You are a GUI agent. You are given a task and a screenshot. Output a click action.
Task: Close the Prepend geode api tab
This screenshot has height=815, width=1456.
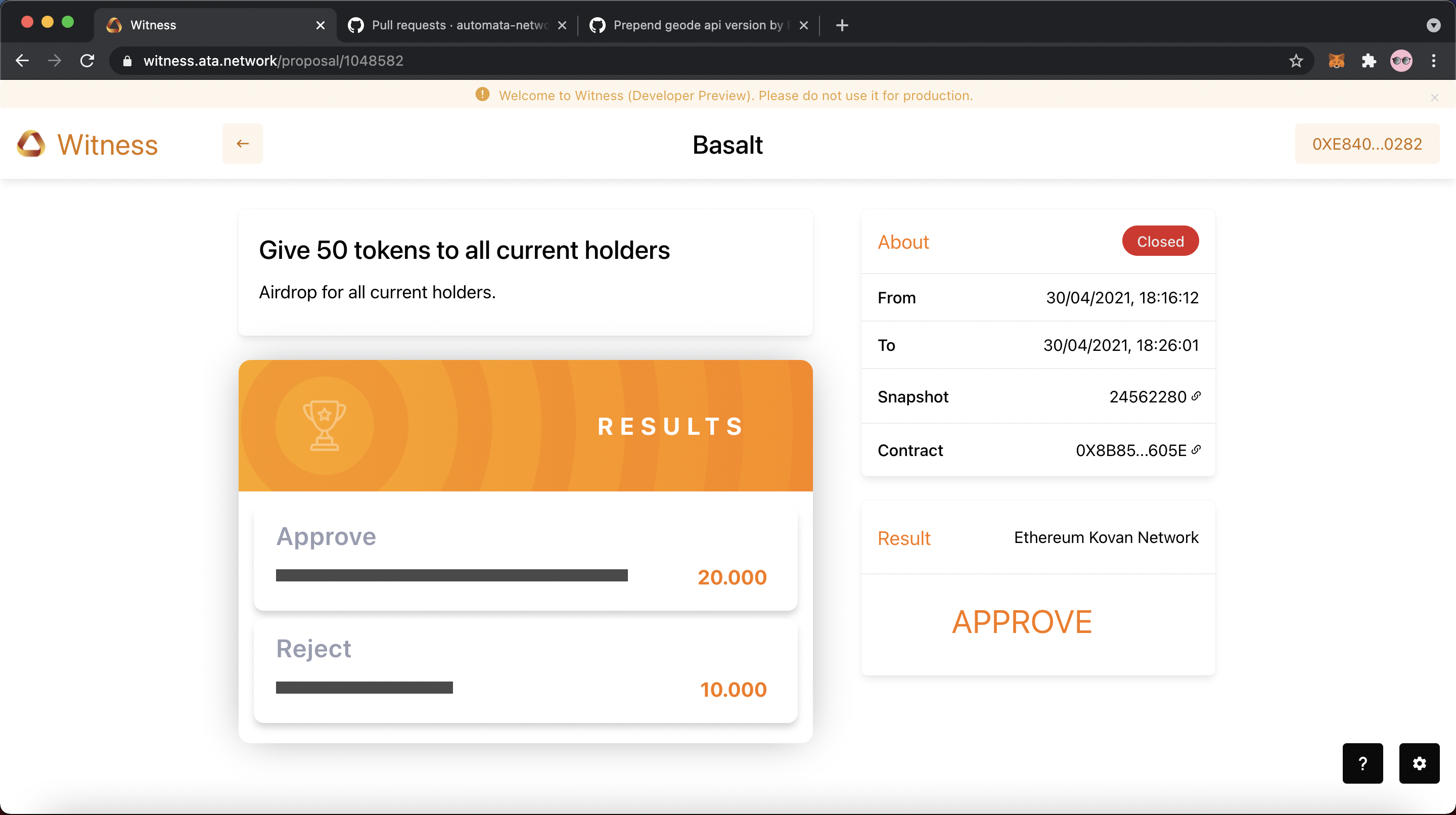pyautogui.click(x=804, y=25)
